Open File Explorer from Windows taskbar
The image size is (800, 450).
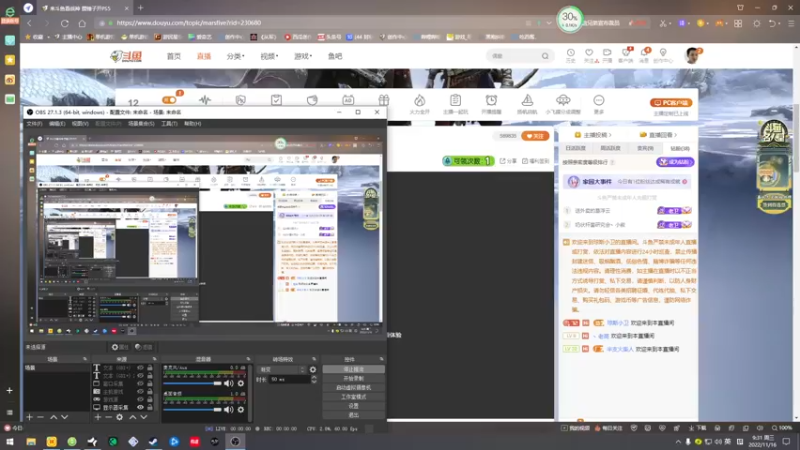pos(31,441)
